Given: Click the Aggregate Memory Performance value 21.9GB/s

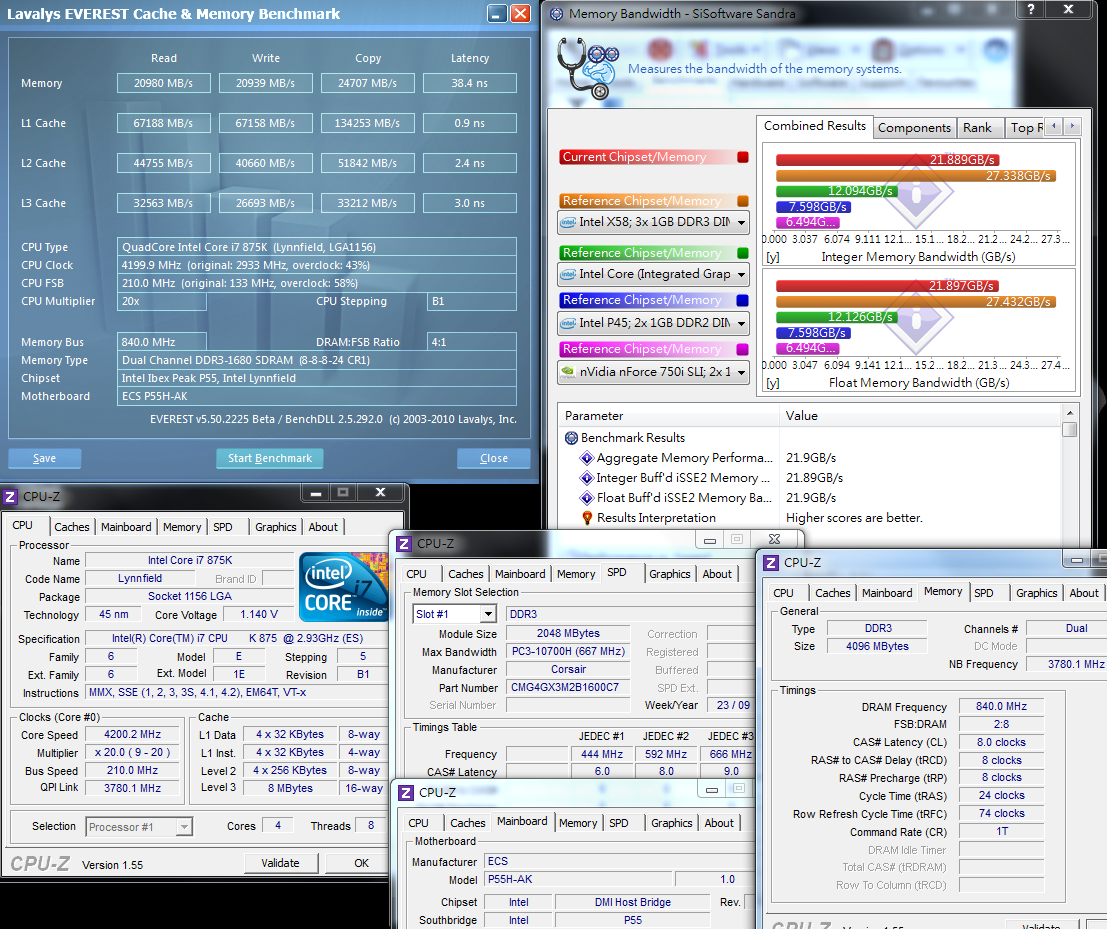Looking at the screenshot, I should click(811, 457).
